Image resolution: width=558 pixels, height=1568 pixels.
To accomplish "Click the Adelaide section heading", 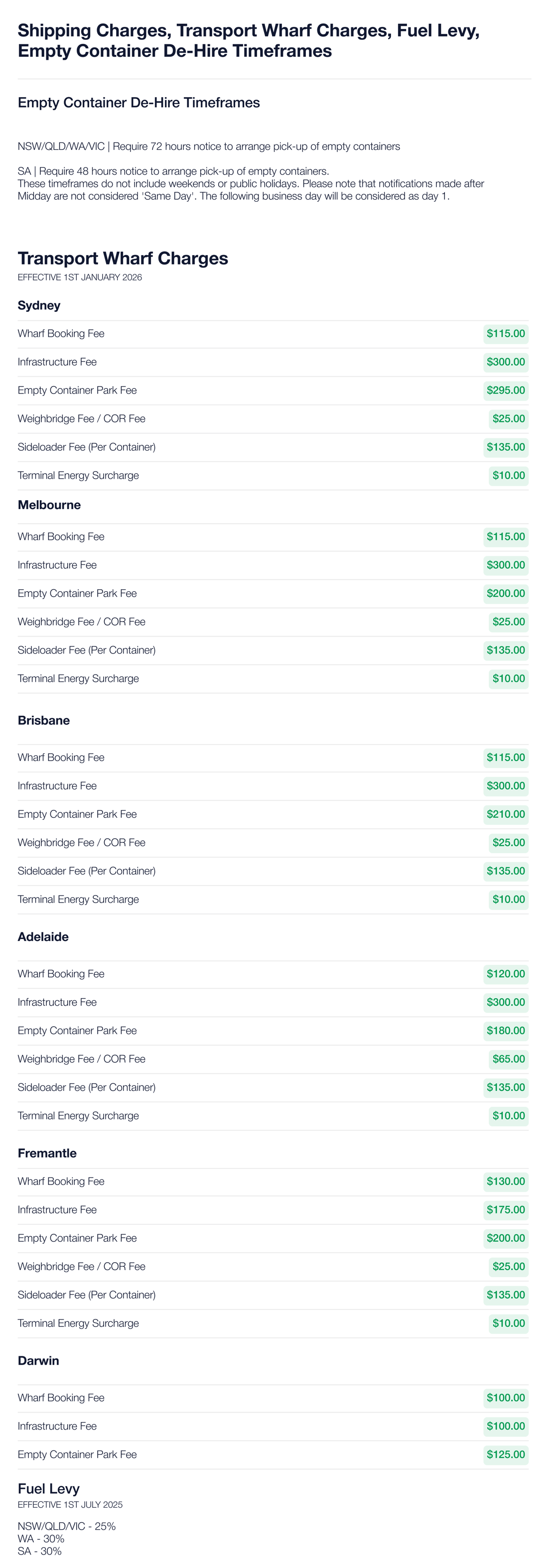I will [x=43, y=936].
